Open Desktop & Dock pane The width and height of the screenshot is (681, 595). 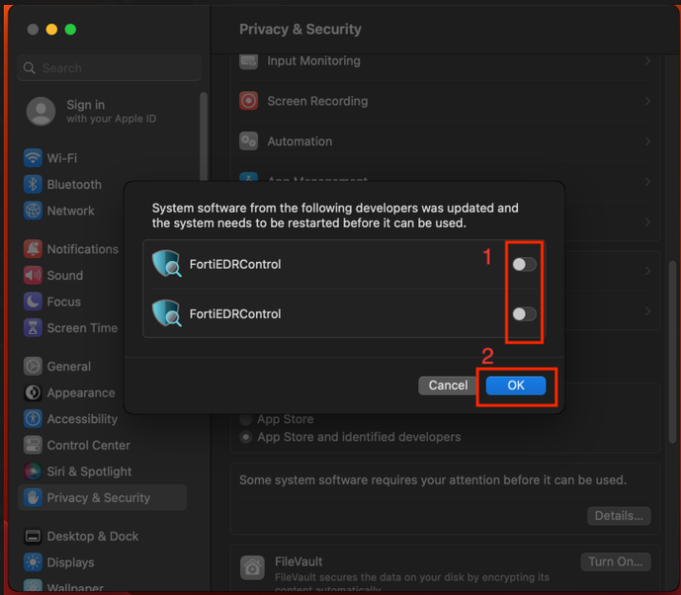[x=93, y=536]
